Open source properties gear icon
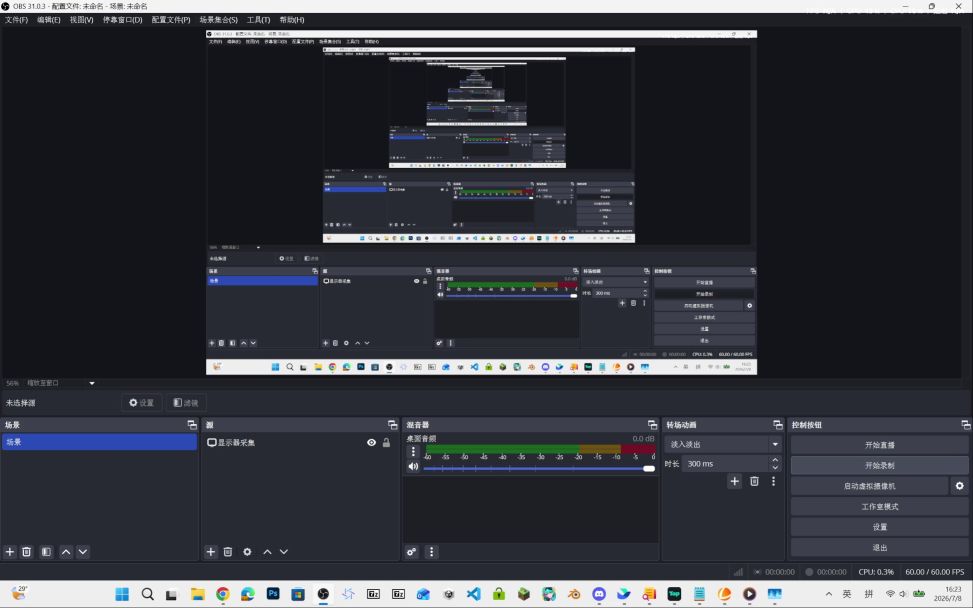 pos(247,552)
